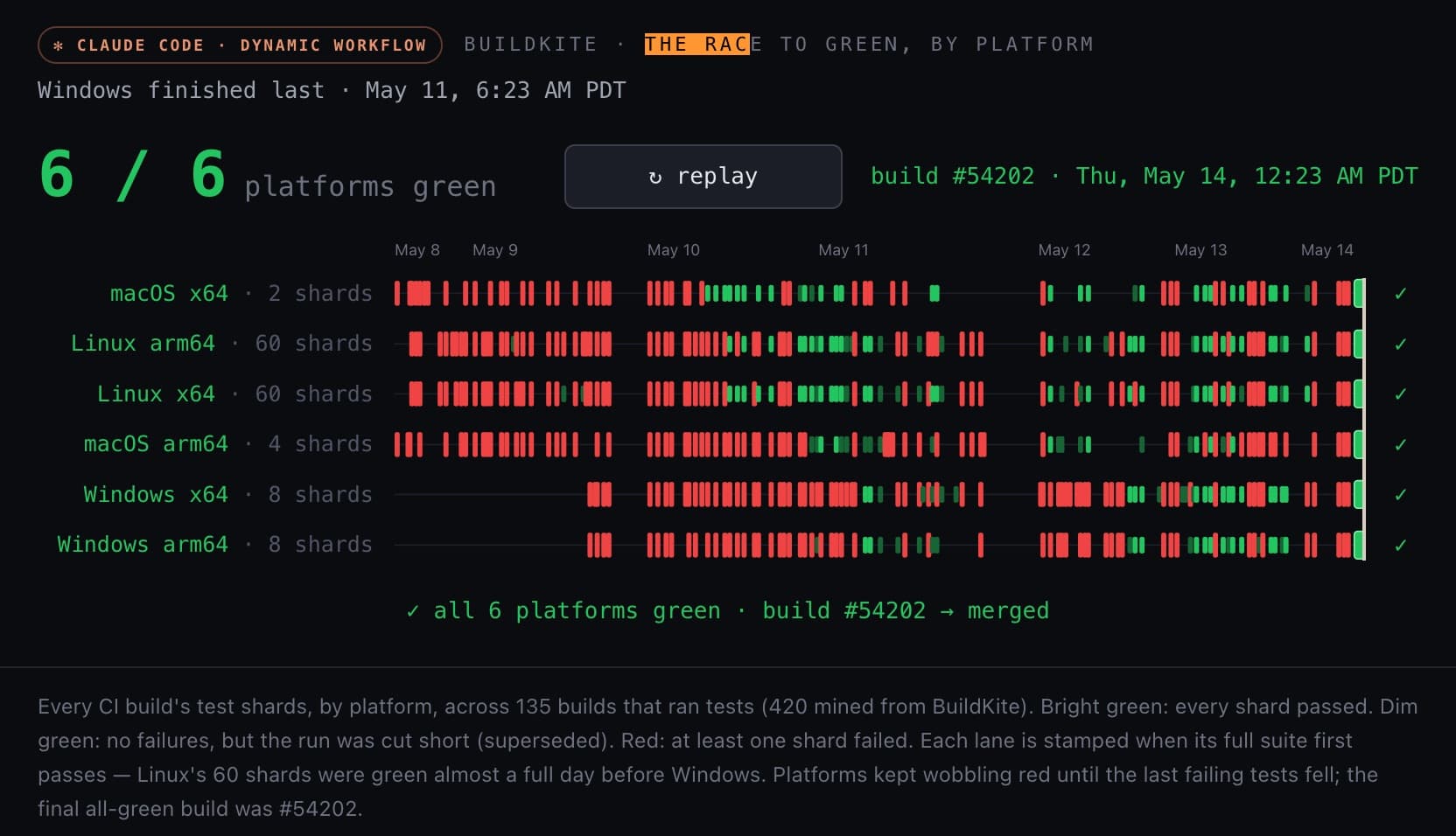
Task: Select the Windows x64 platform label
Action: [x=156, y=495]
